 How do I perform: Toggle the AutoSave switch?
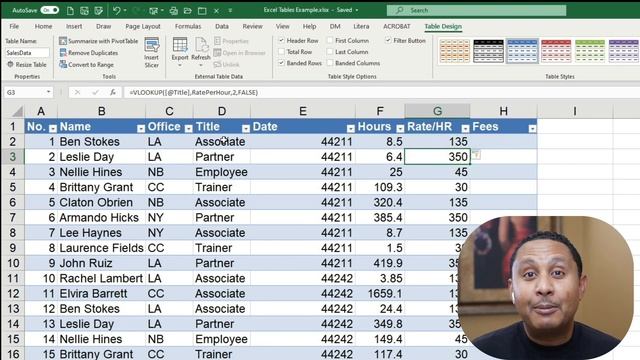coord(49,10)
